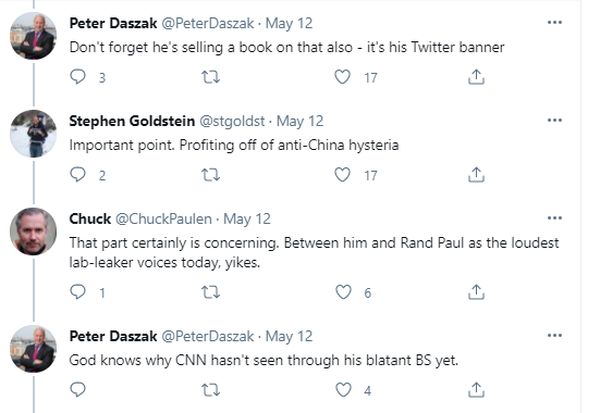Screen dimensions: 600x413
Task: Share Daszak's CNN tweet
Action: click(476, 391)
